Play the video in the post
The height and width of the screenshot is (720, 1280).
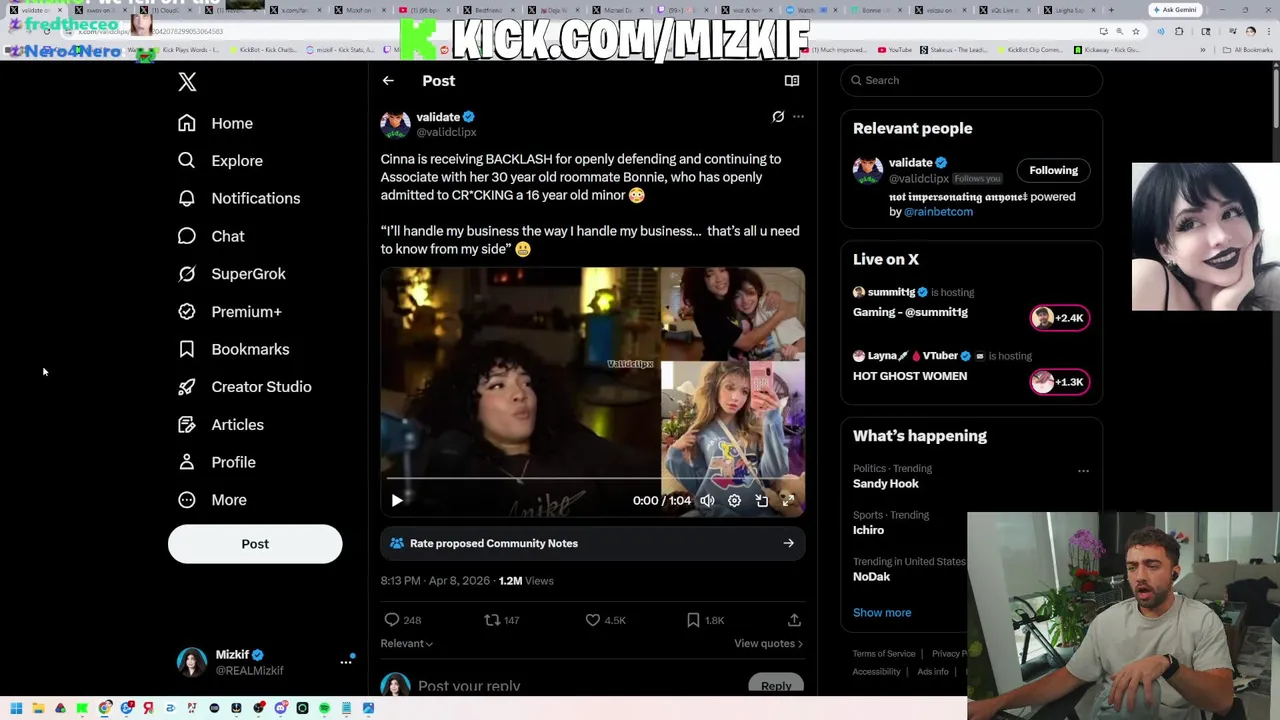point(397,501)
